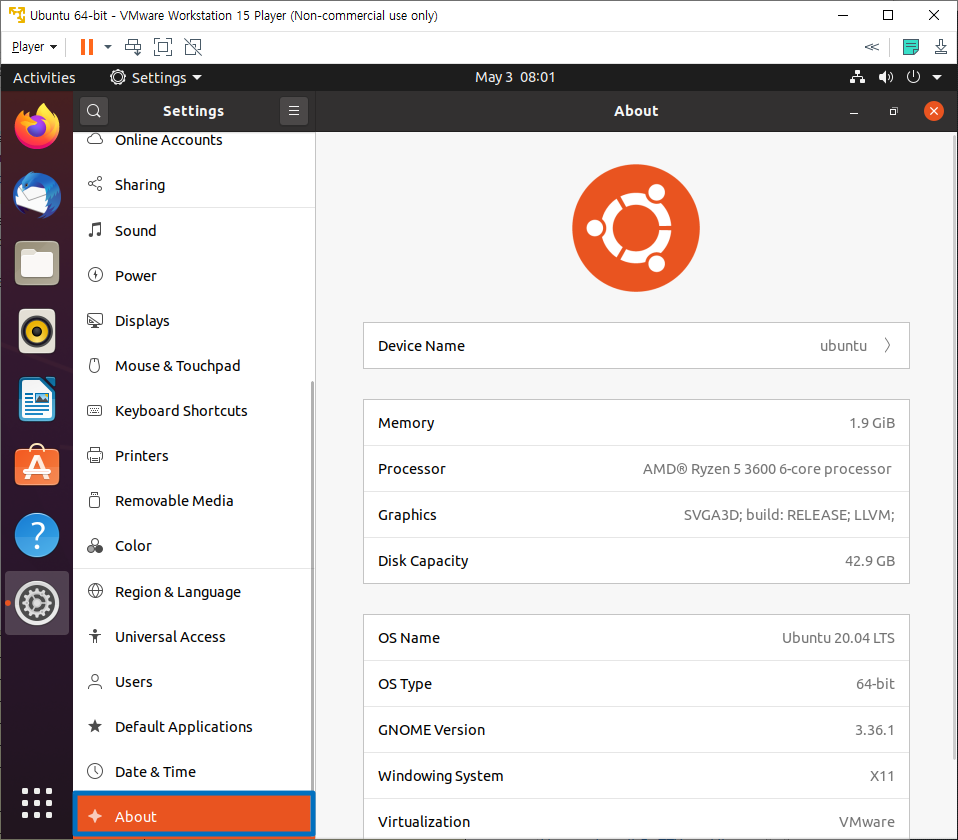Minimize the Settings window
This screenshot has height=840, width=958.
pyautogui.click(x=854, y=111)
